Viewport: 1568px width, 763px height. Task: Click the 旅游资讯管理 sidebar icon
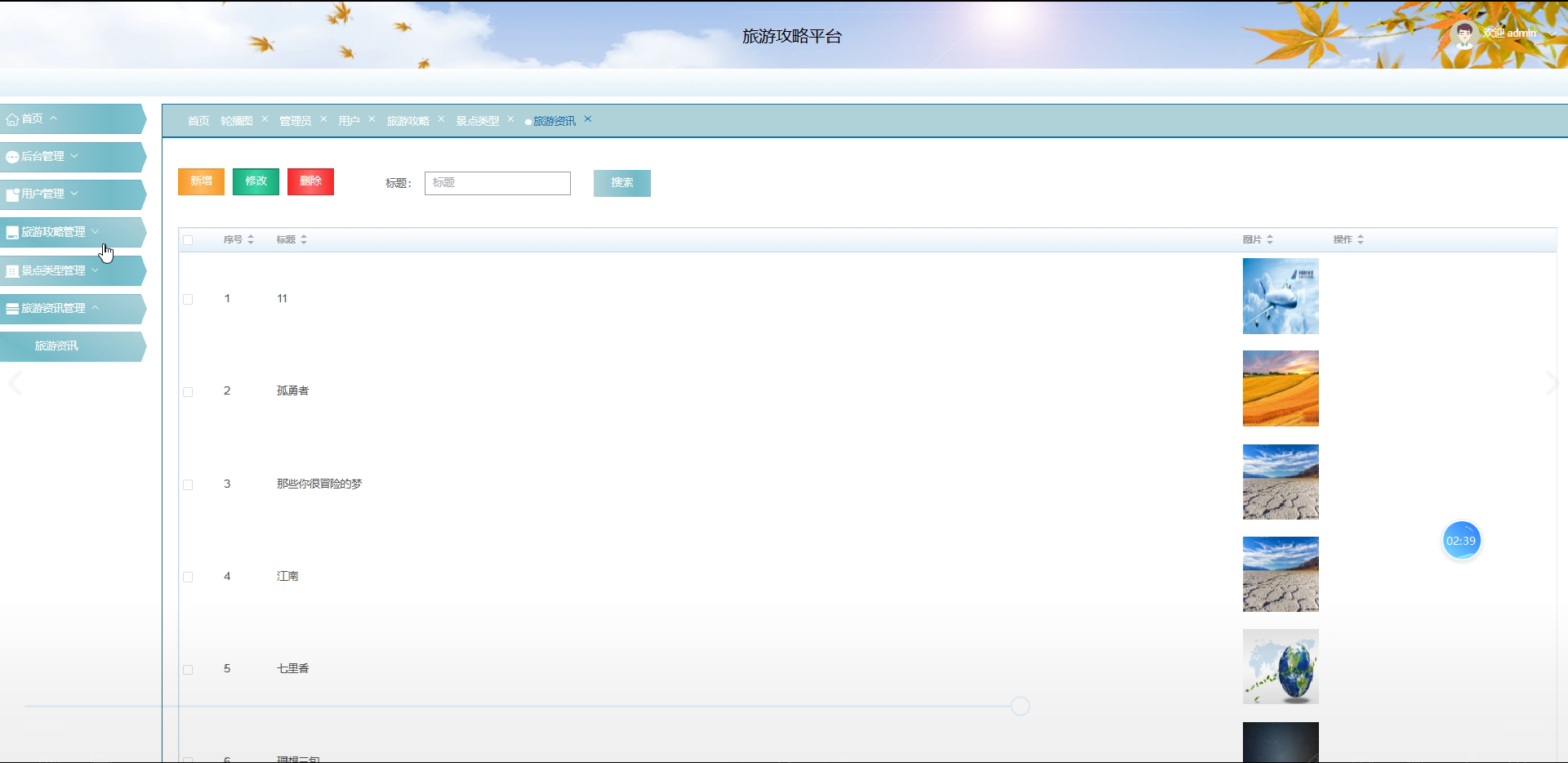[x=12, y=309]
